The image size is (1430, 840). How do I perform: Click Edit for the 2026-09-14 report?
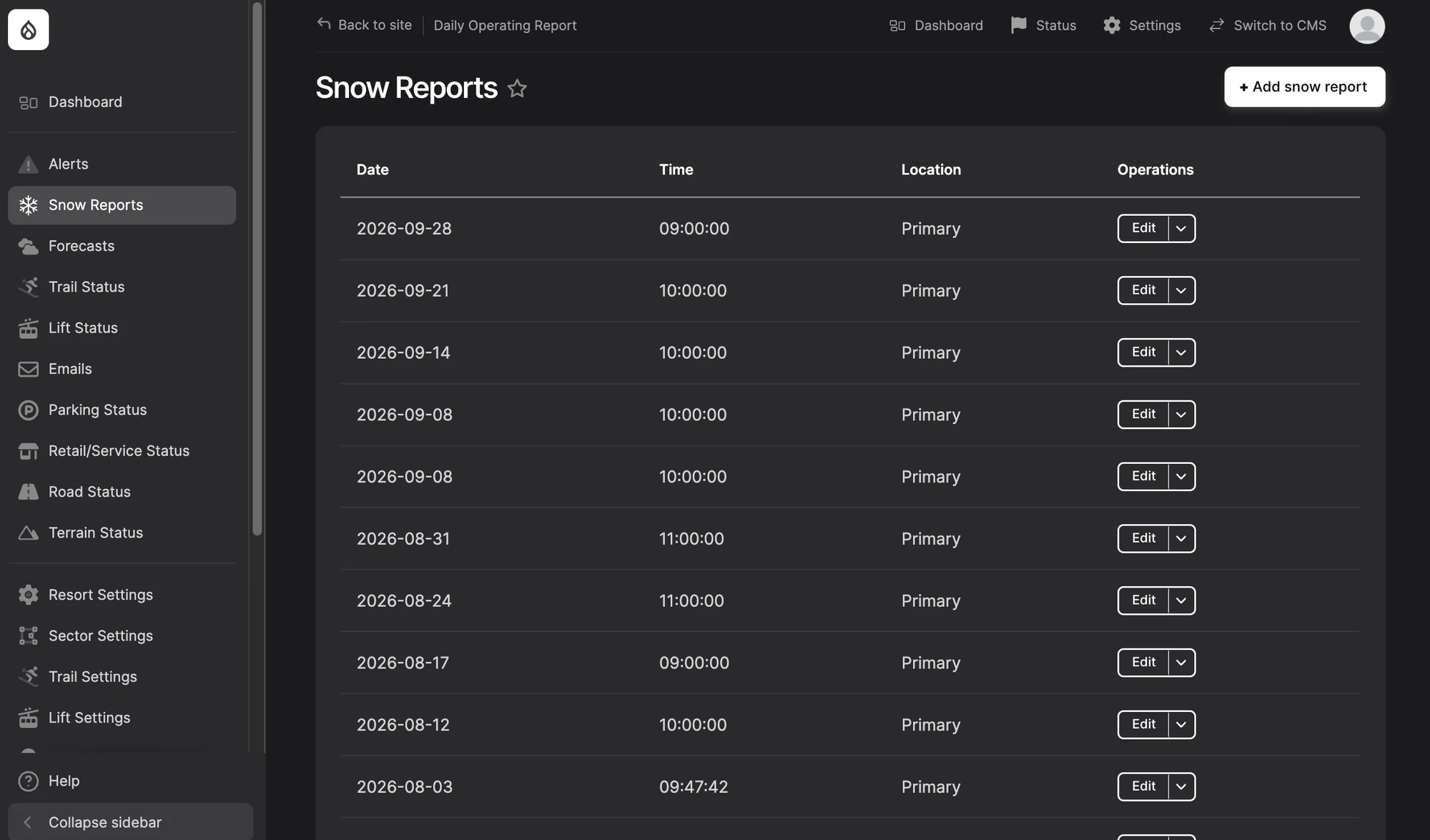pos(1143,352)
